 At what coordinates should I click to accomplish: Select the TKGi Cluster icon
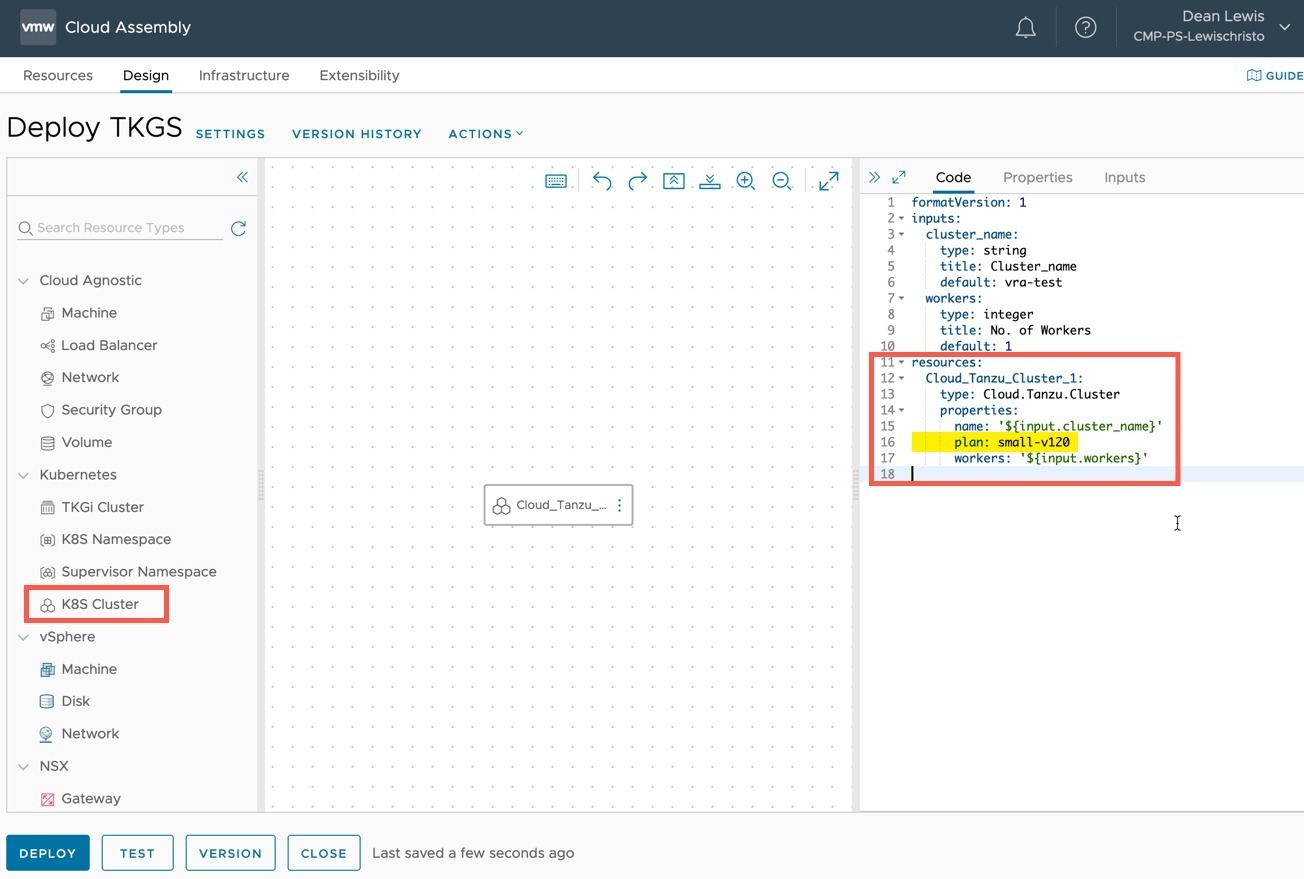[47, 508]
